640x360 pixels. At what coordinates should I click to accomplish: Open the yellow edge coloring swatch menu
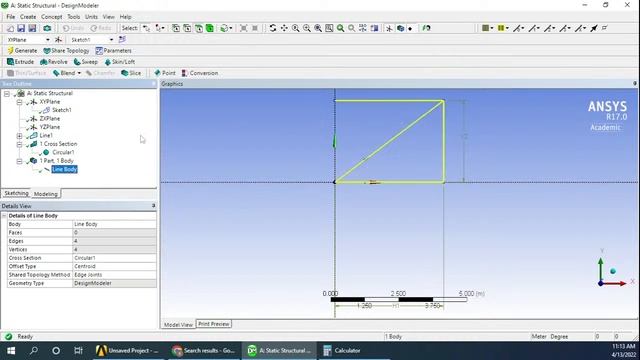tap(503, 28)
